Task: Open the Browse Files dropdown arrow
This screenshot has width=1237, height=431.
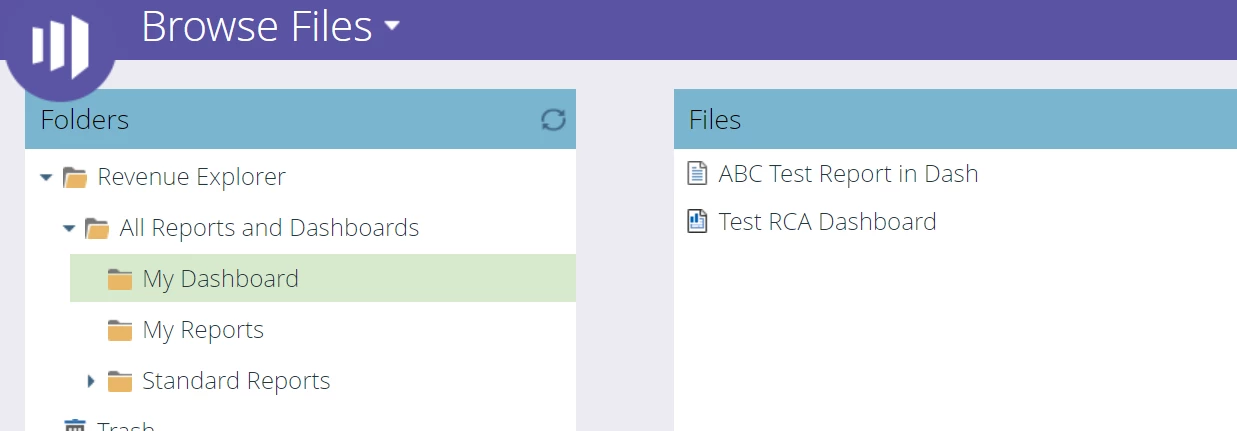Action: (392, 26)
